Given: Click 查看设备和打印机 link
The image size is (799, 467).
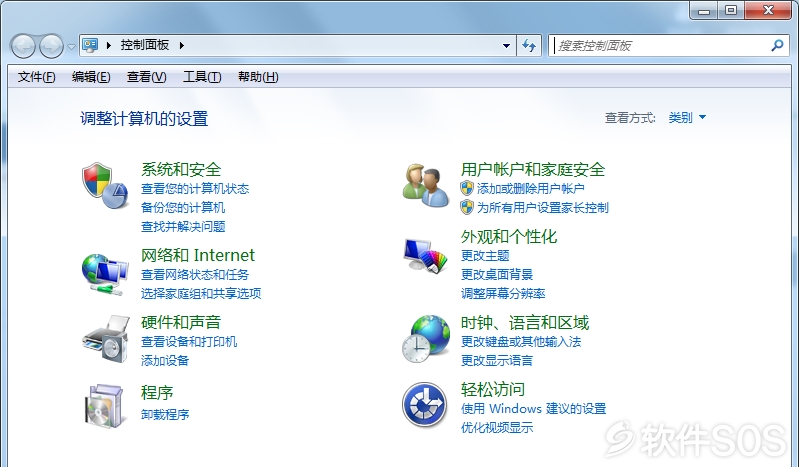Looking at the screenshot, I should (189, 342).
